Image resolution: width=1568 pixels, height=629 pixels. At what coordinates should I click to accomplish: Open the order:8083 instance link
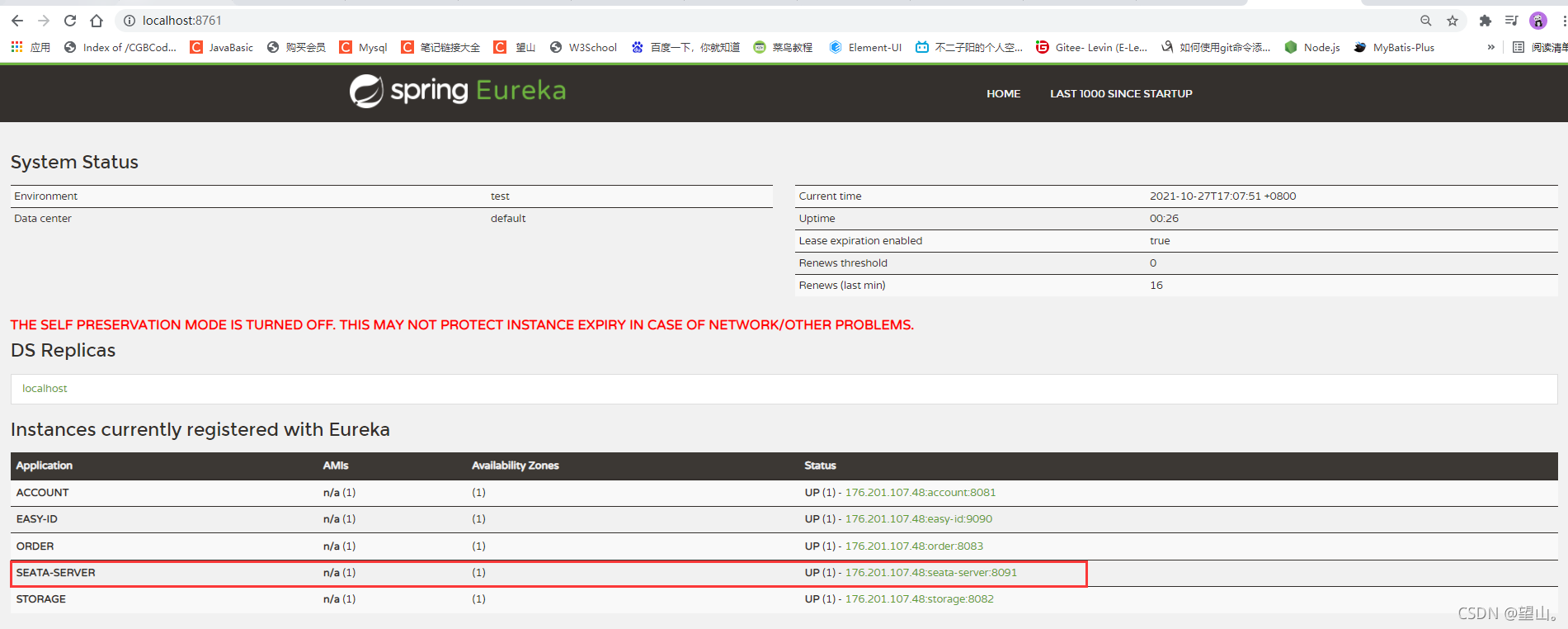pyautogui.click(x=914, y=546)
